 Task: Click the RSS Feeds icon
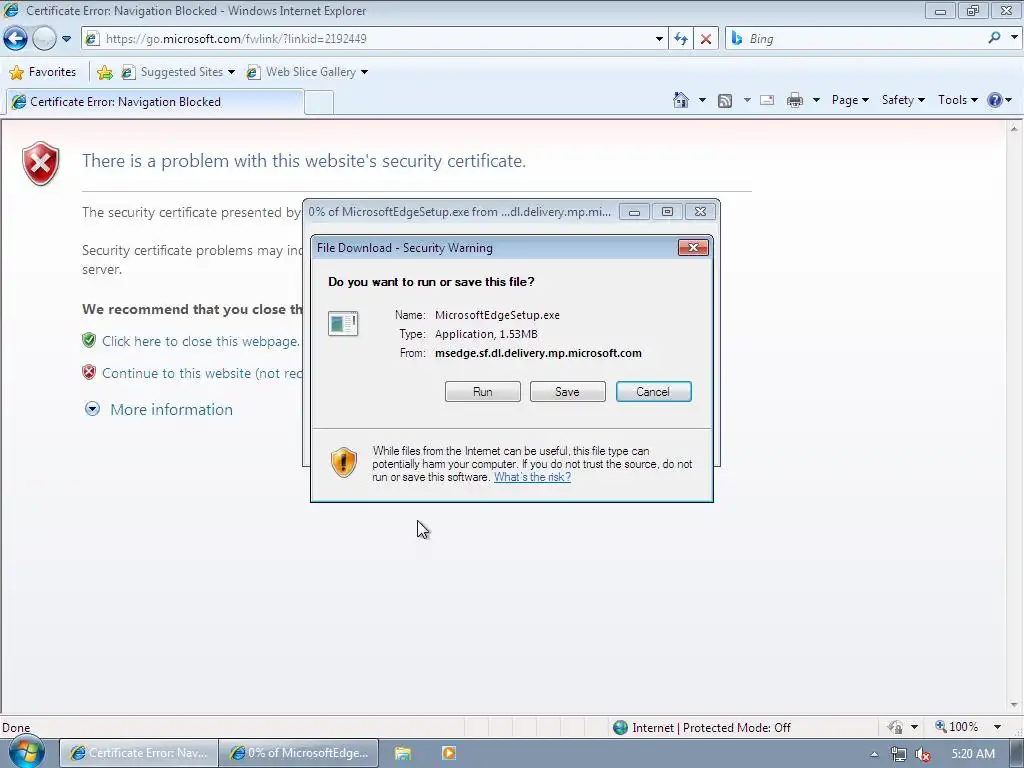pos(725,101)
